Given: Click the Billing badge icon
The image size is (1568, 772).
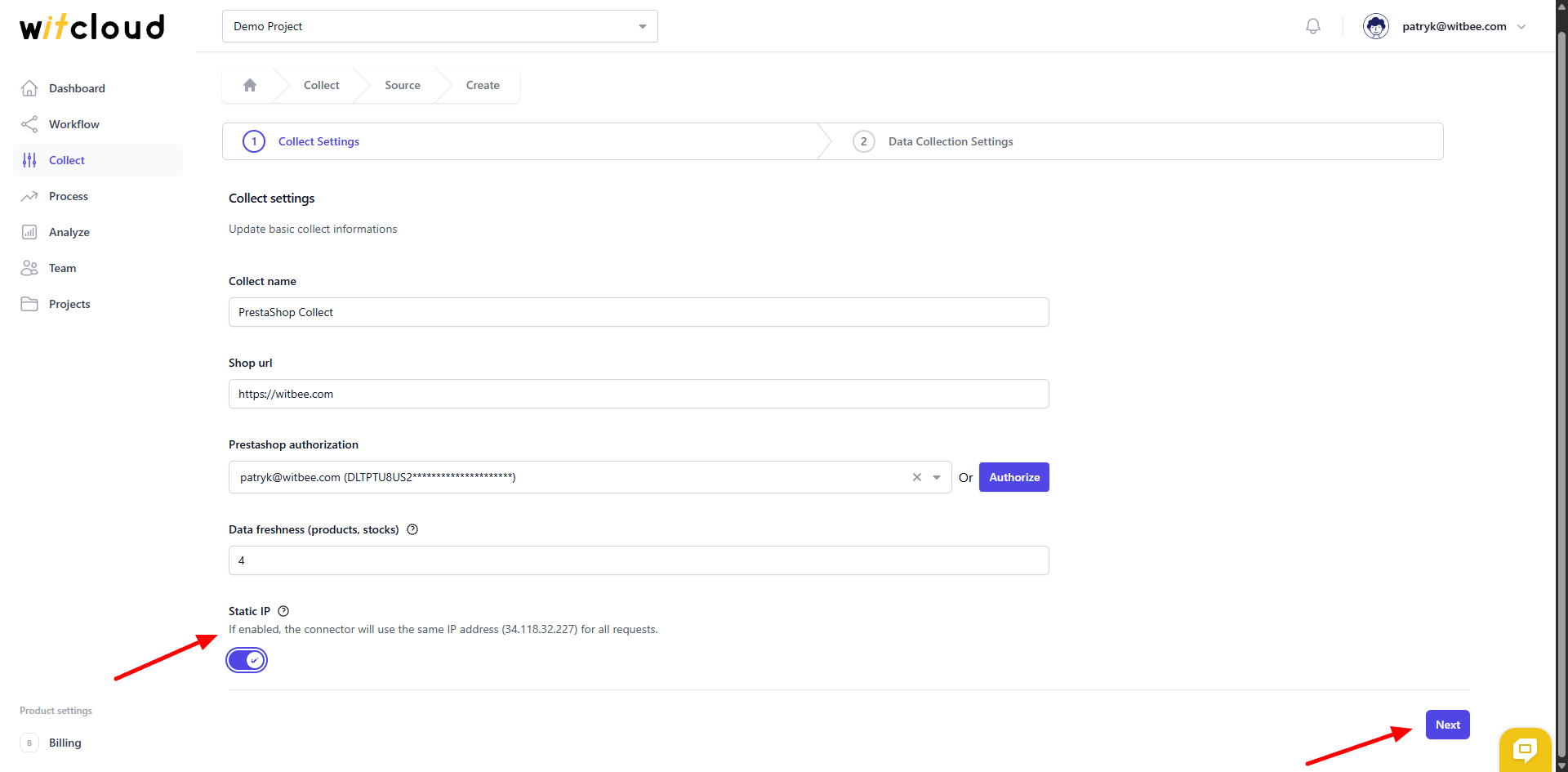Looking at the screenshot, I should [x=29, y=743].
